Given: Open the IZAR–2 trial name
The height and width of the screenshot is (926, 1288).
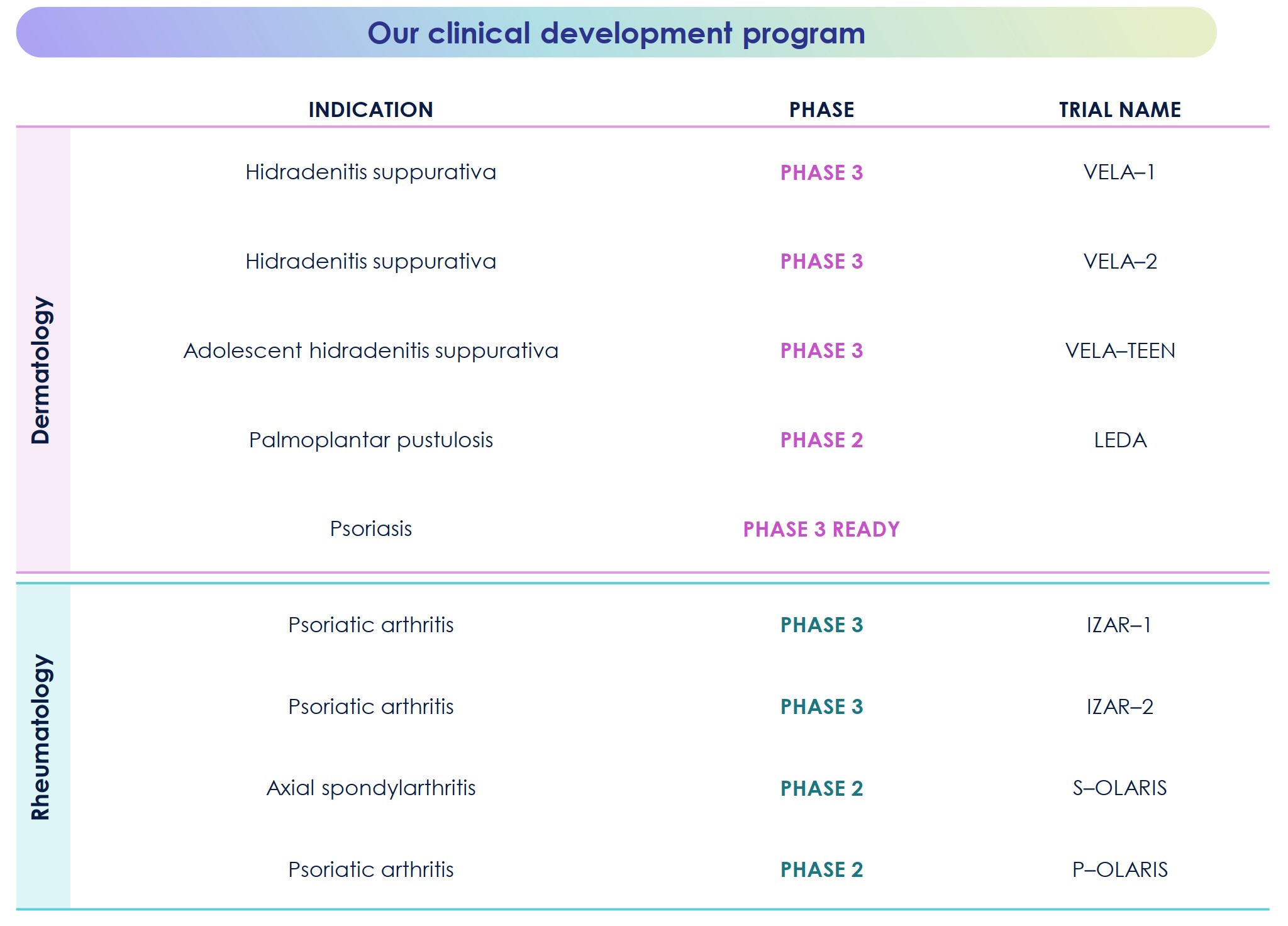Looking at the screenshot, I should click(1119, 706).
